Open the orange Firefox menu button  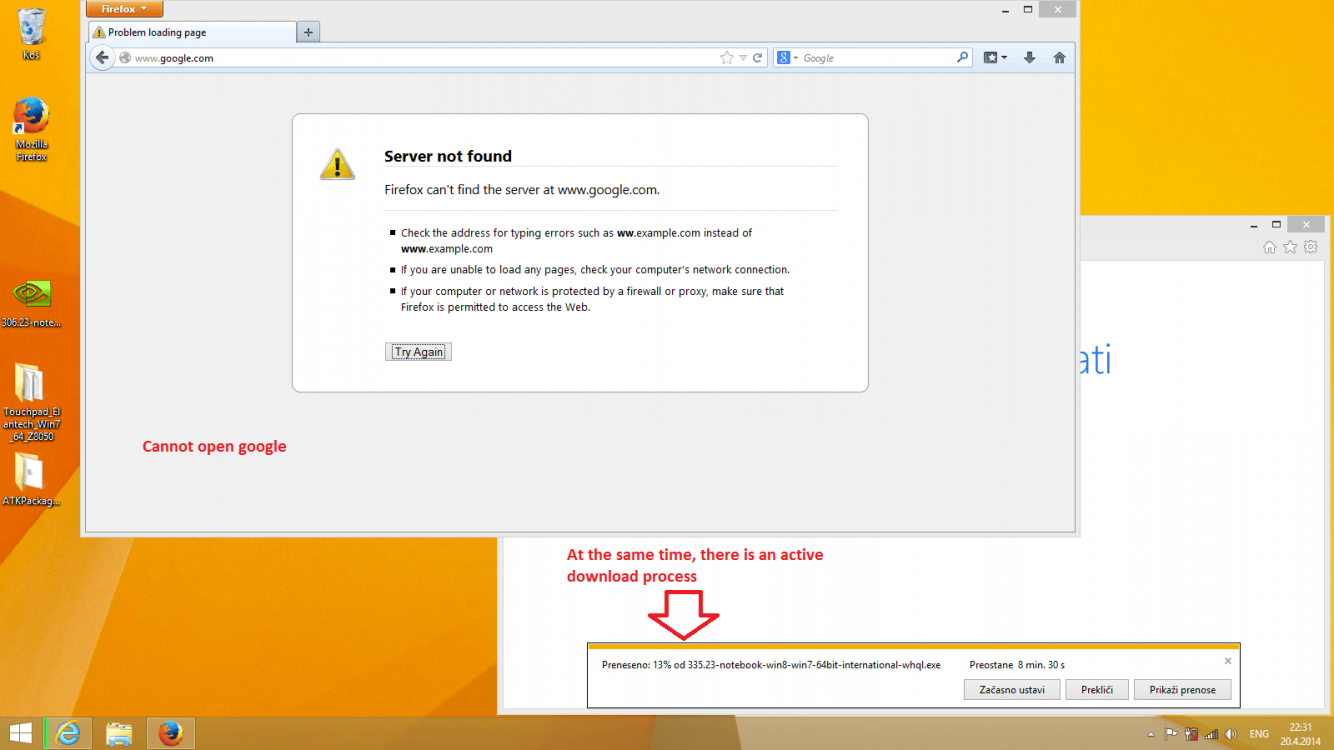point(124,9)
